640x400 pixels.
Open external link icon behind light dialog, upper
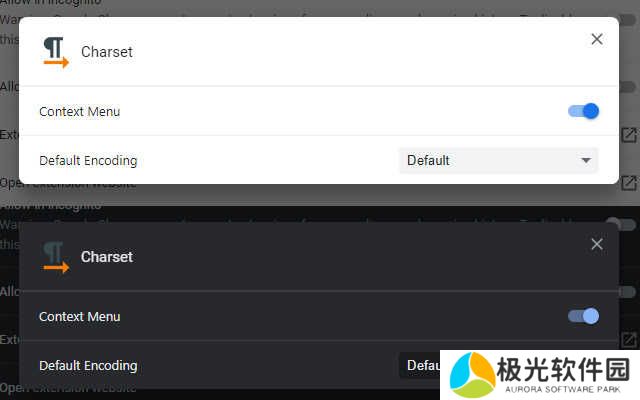point(629,135)
